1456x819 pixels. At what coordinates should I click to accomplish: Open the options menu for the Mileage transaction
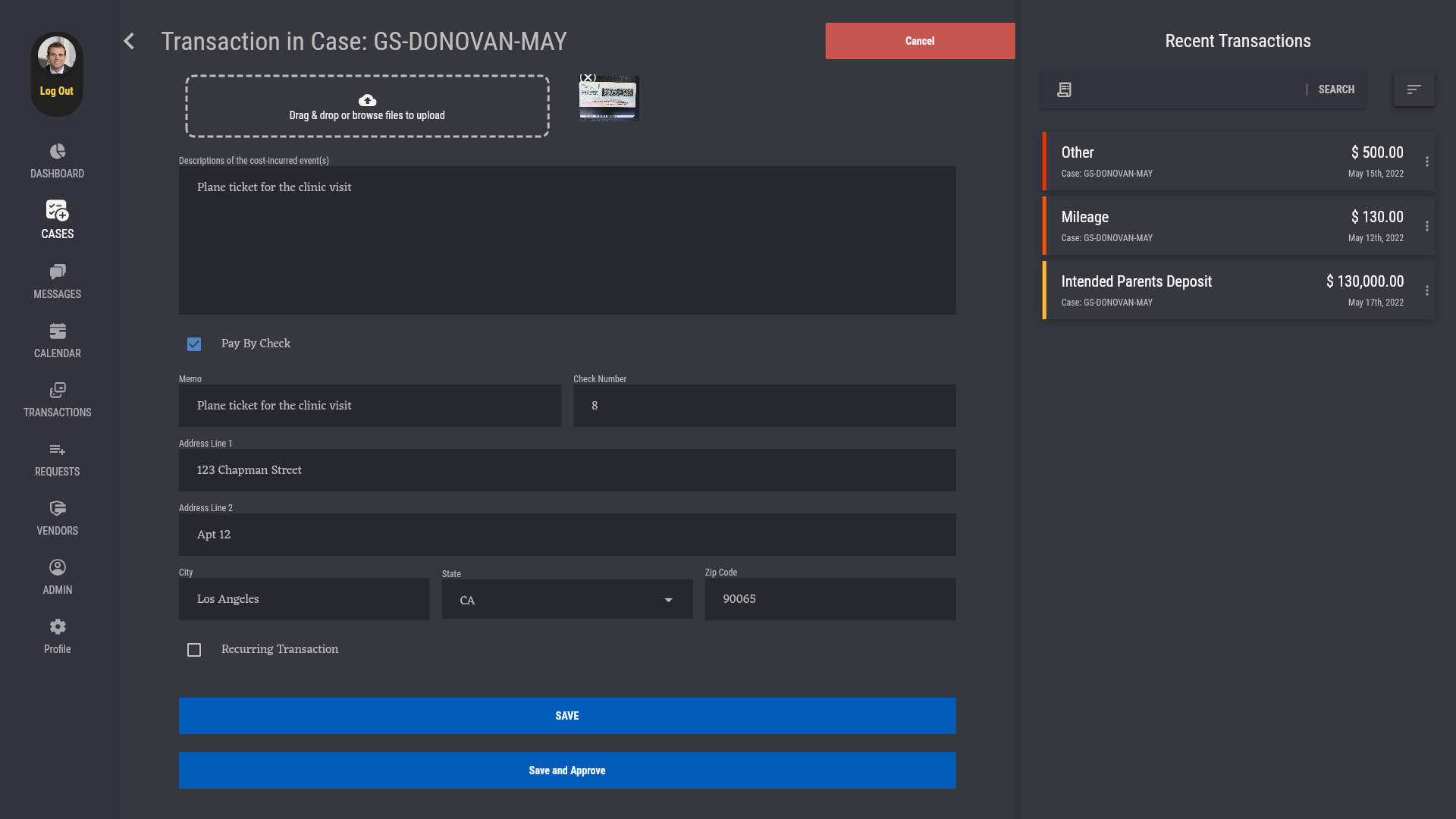[x=1427, y=226]
